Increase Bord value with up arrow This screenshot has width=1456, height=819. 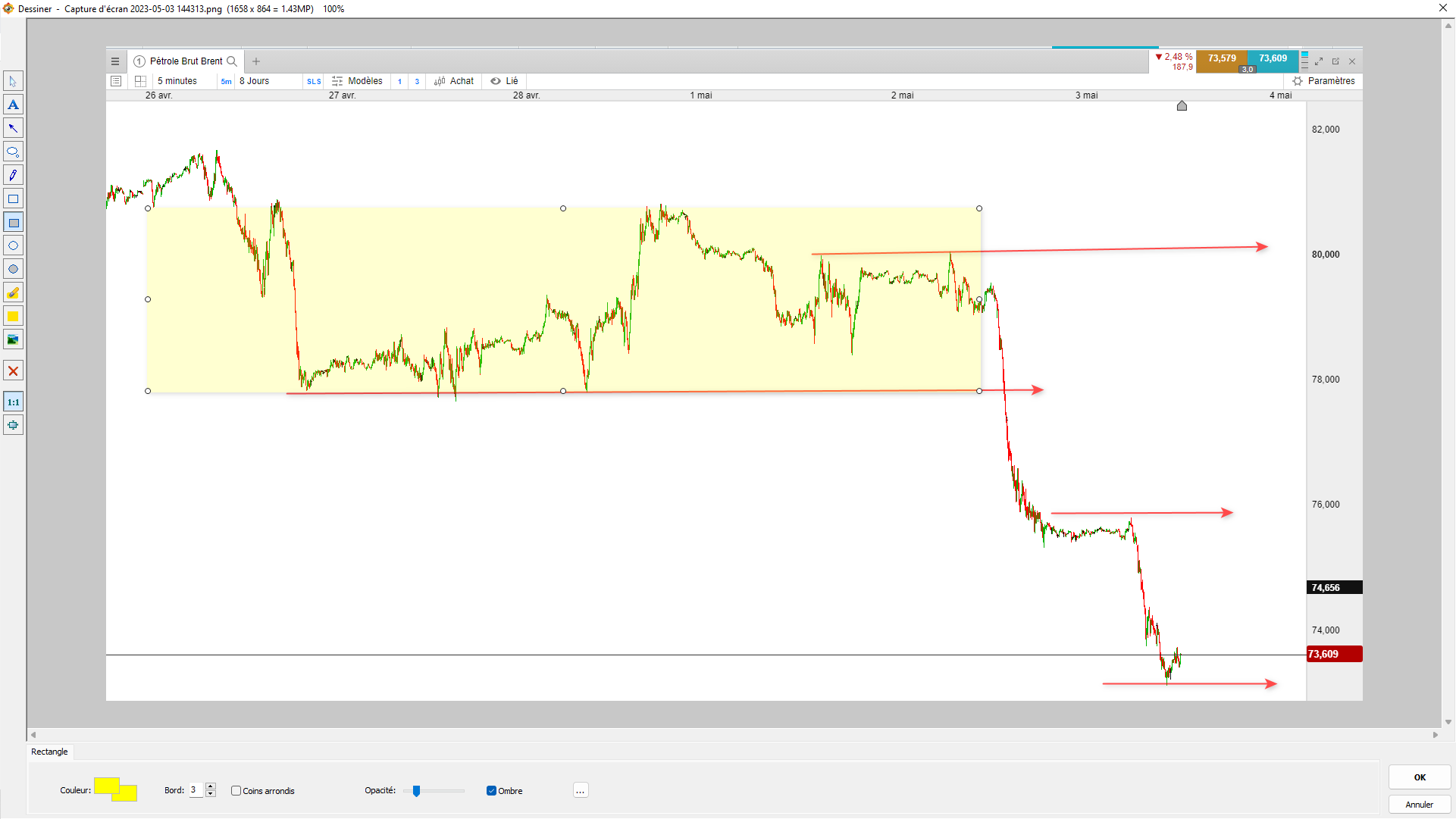[211, 786]
